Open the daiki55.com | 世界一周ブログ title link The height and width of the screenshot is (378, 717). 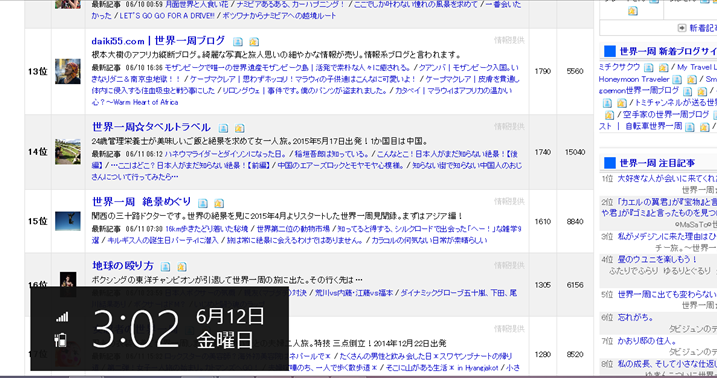tap(158, 41)
